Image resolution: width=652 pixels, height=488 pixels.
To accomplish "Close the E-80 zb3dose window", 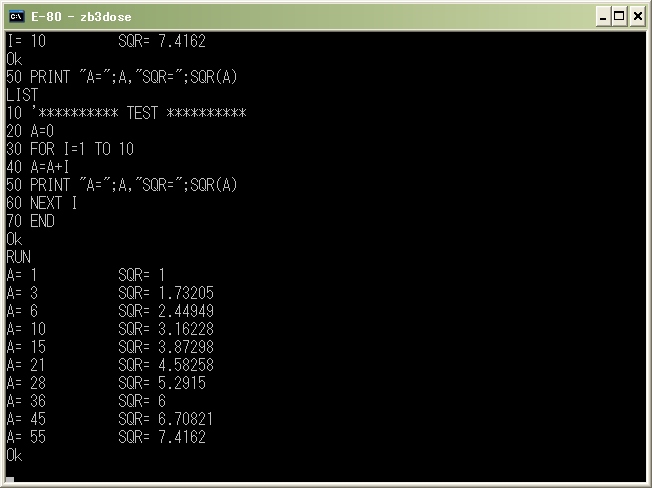I will point(637,17).
